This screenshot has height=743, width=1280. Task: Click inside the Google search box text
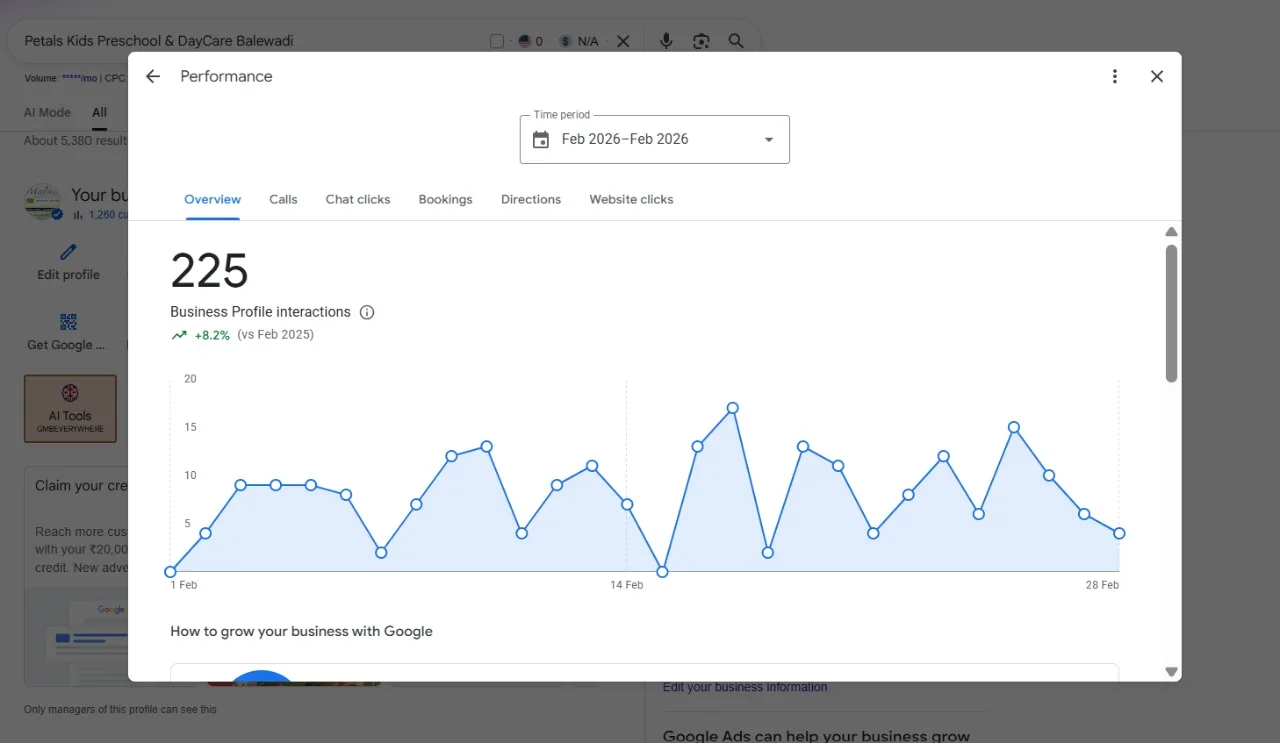(159, 41)
